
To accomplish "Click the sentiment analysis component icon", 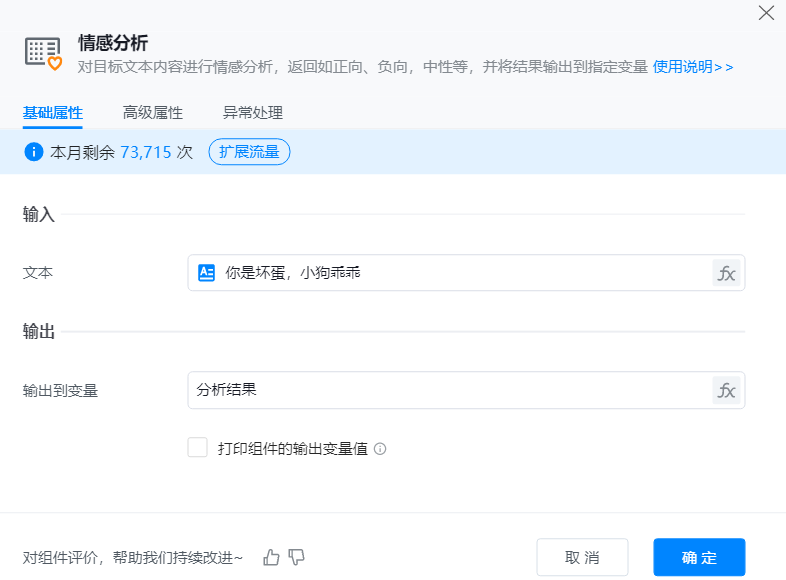I will click(43, 54).
